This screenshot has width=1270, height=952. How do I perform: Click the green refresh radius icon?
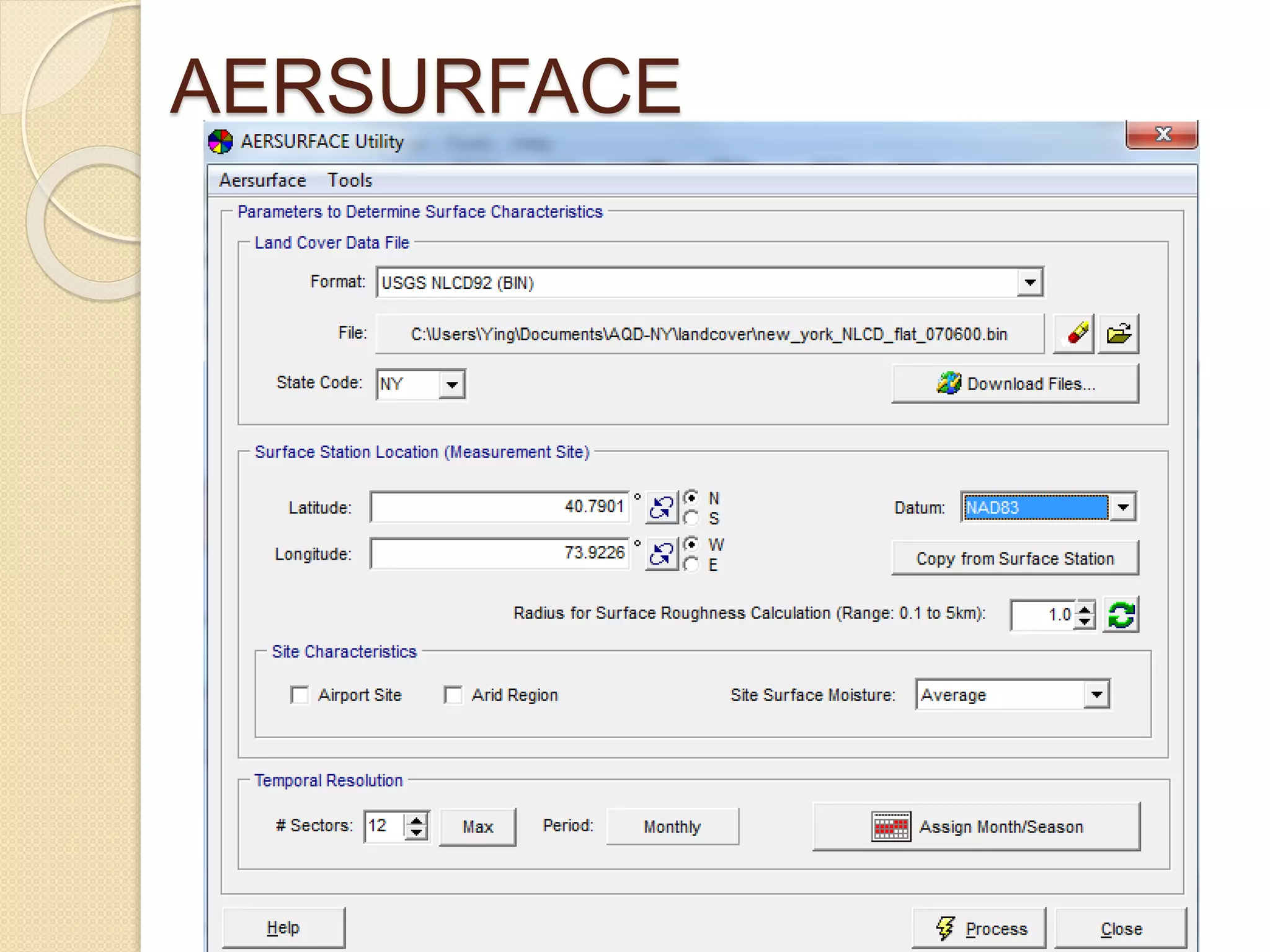[1121, 615]
